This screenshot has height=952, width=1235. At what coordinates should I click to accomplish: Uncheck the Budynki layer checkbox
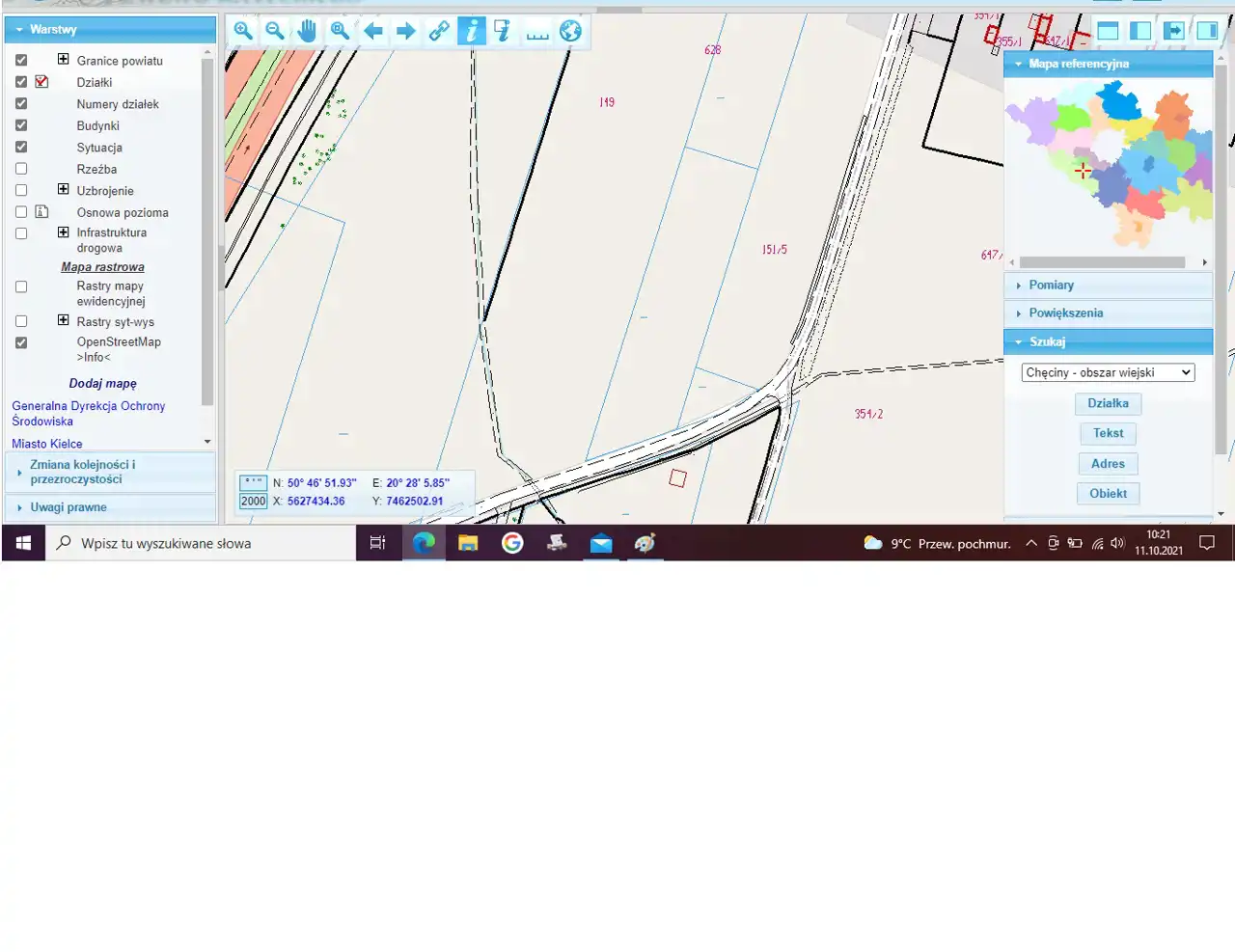click(x=21, y=125)
